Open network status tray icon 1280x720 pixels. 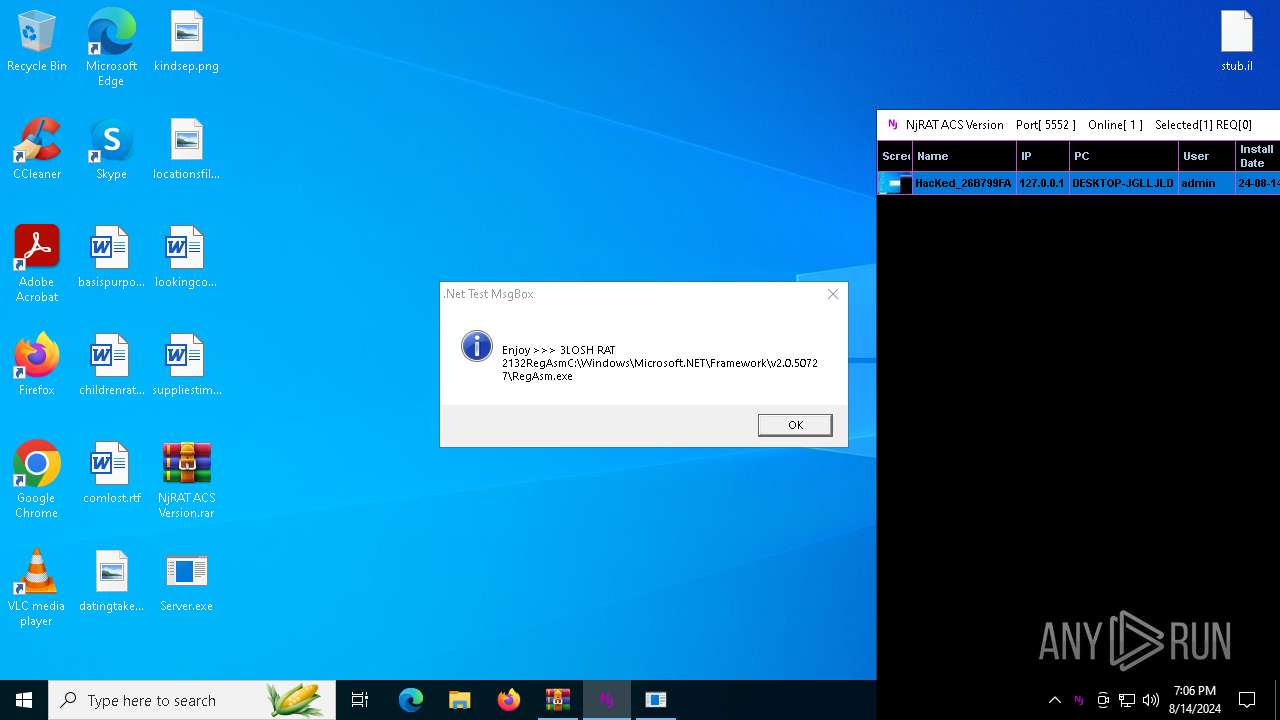(1127, 700)
